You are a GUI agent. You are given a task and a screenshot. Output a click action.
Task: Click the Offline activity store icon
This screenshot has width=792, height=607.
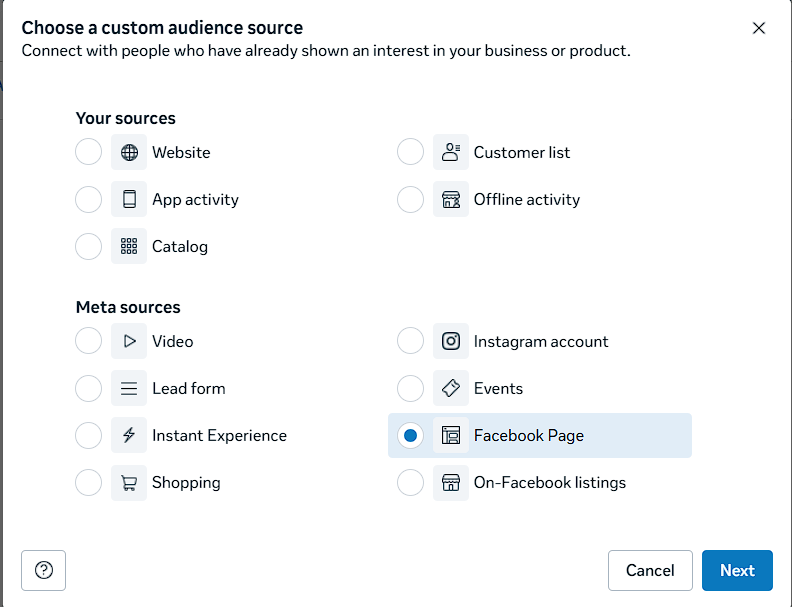pyautogui.click(x=451, y=200)
